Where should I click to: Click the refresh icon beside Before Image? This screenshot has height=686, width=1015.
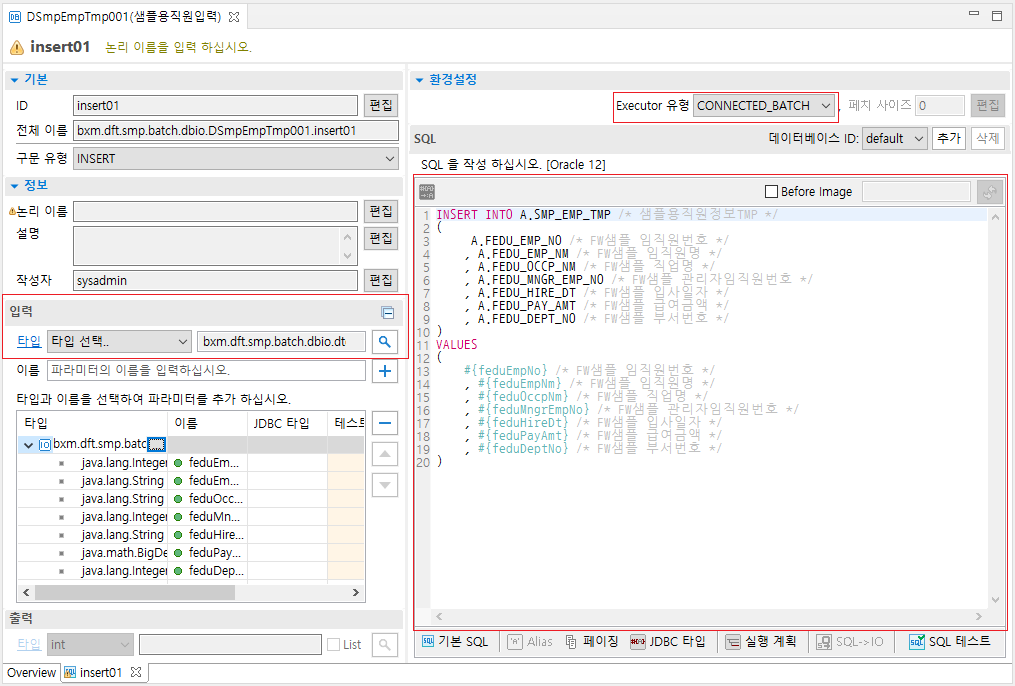coord(989,191)
